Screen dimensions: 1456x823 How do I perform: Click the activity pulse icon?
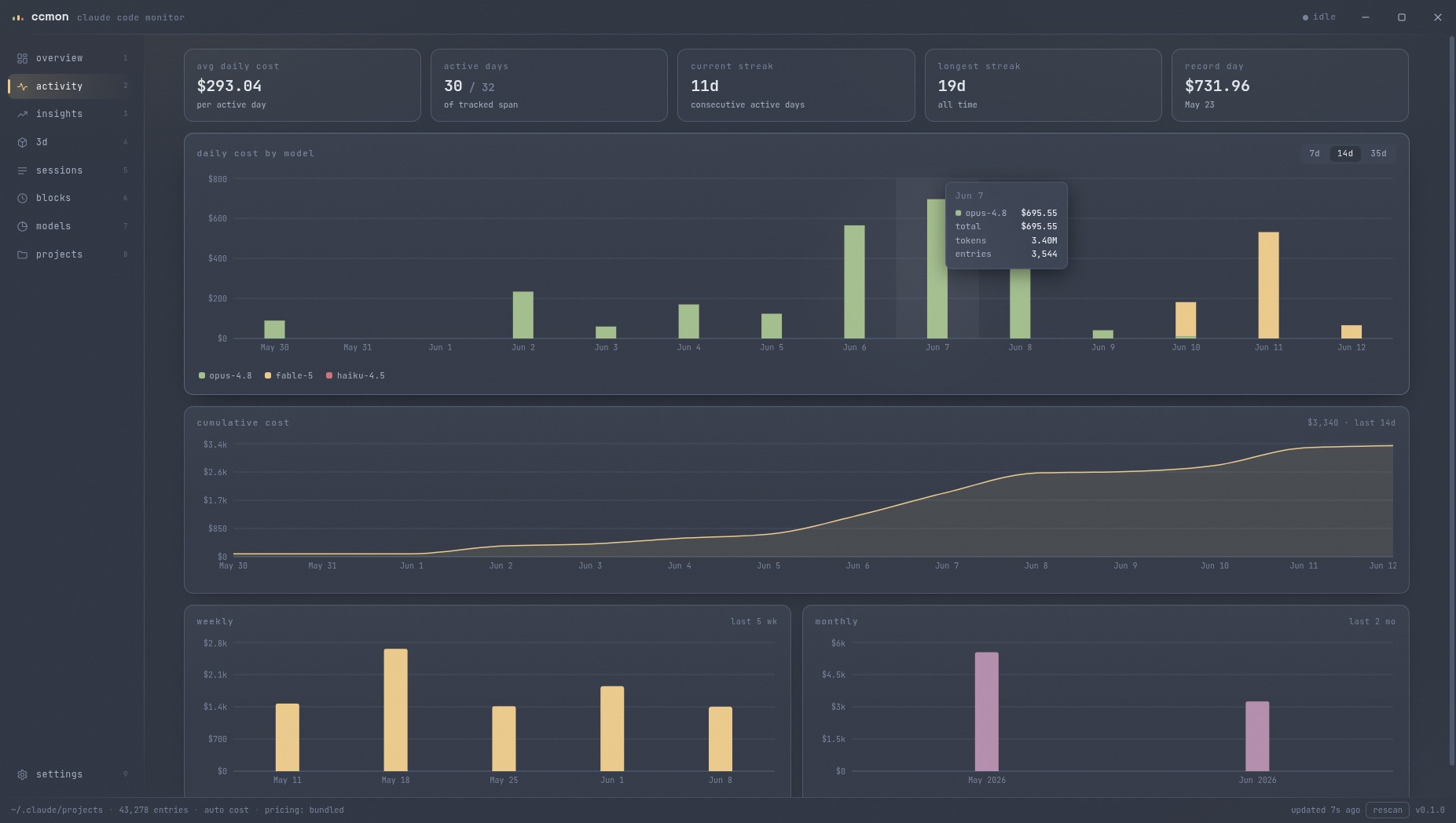point(22,86)
